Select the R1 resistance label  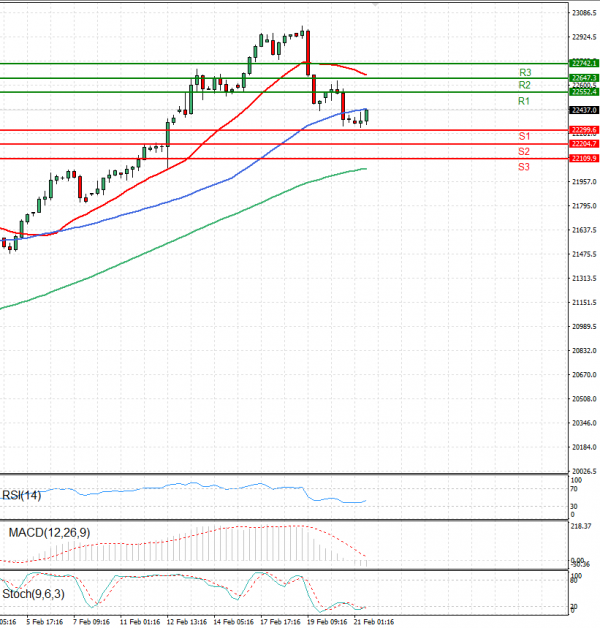point(523,101)
